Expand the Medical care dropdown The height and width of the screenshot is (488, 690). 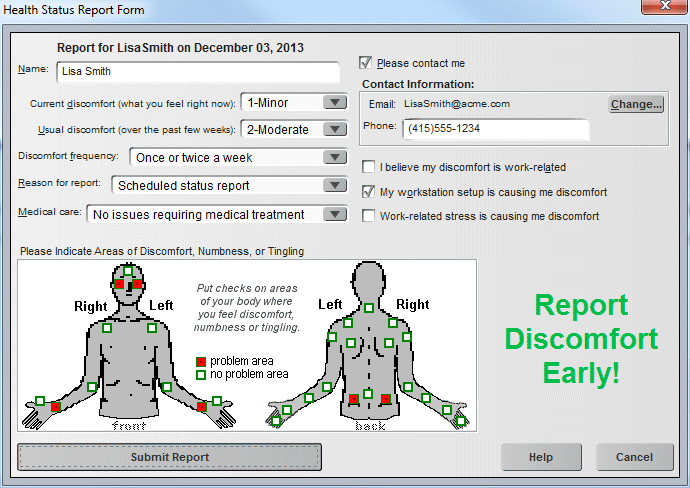click(335, 214)
